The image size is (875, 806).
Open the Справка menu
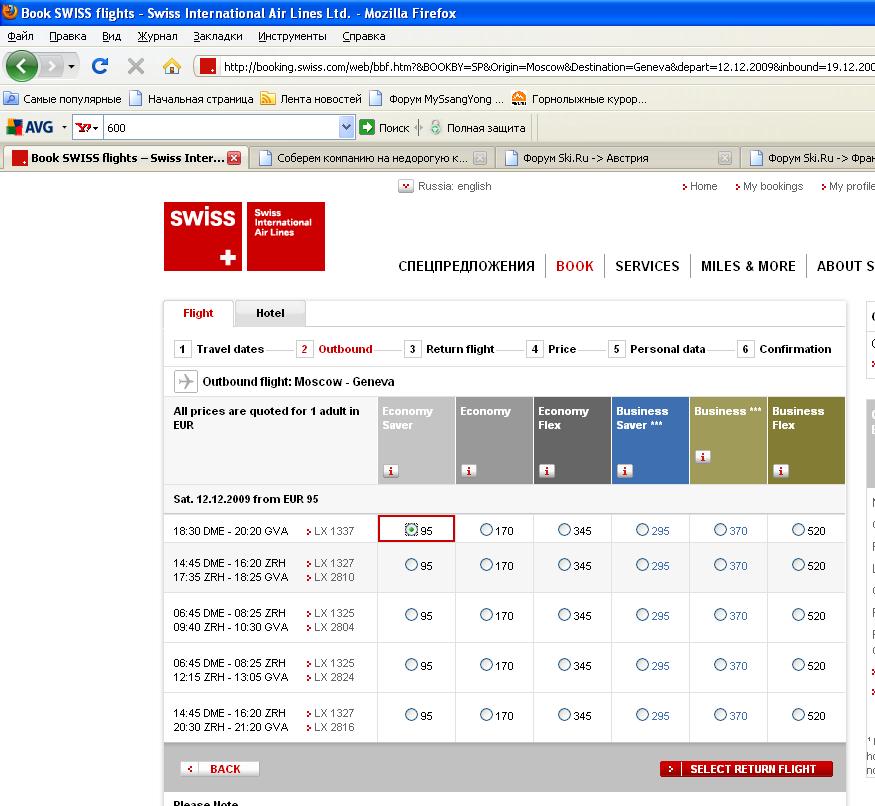(x=363, y=36)
